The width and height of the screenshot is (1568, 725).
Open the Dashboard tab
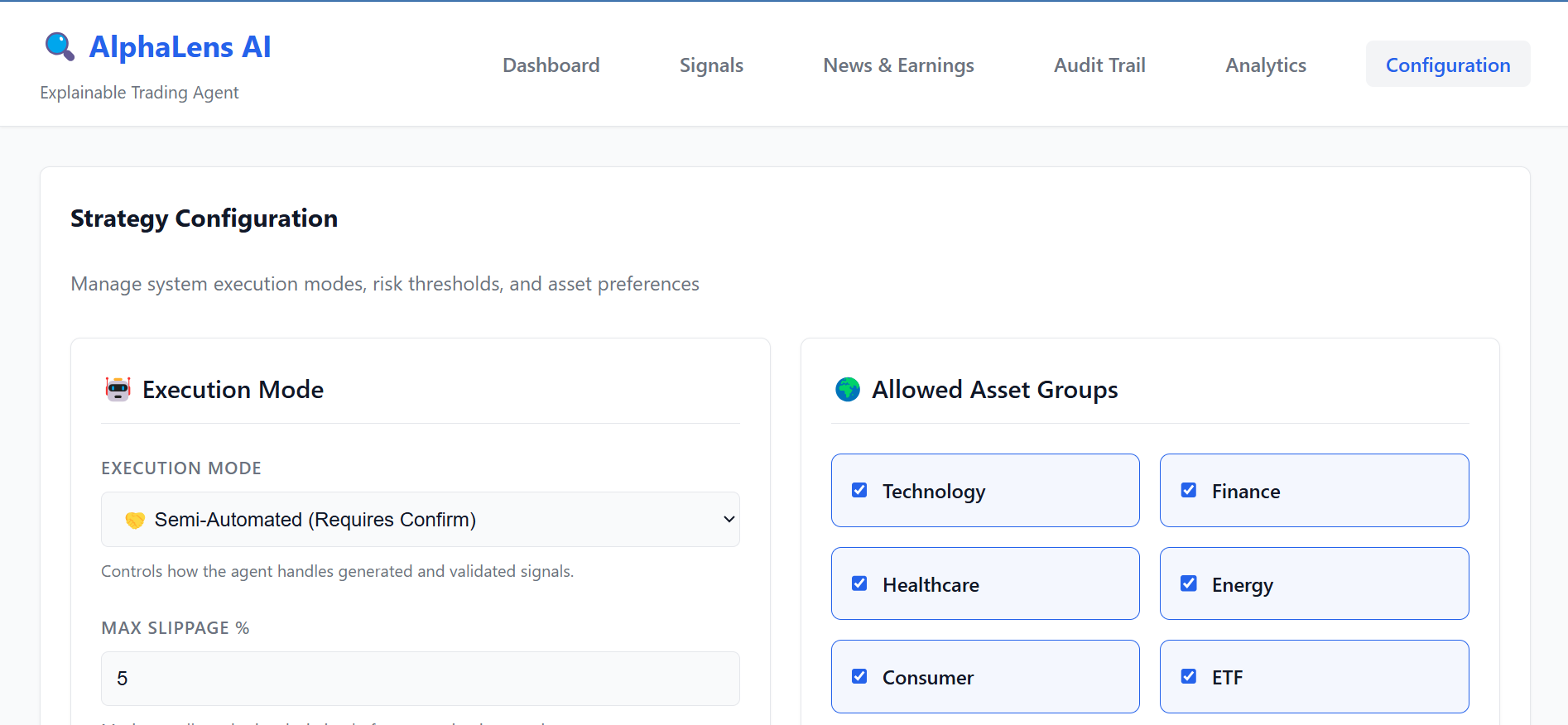(x=551, y=65)
